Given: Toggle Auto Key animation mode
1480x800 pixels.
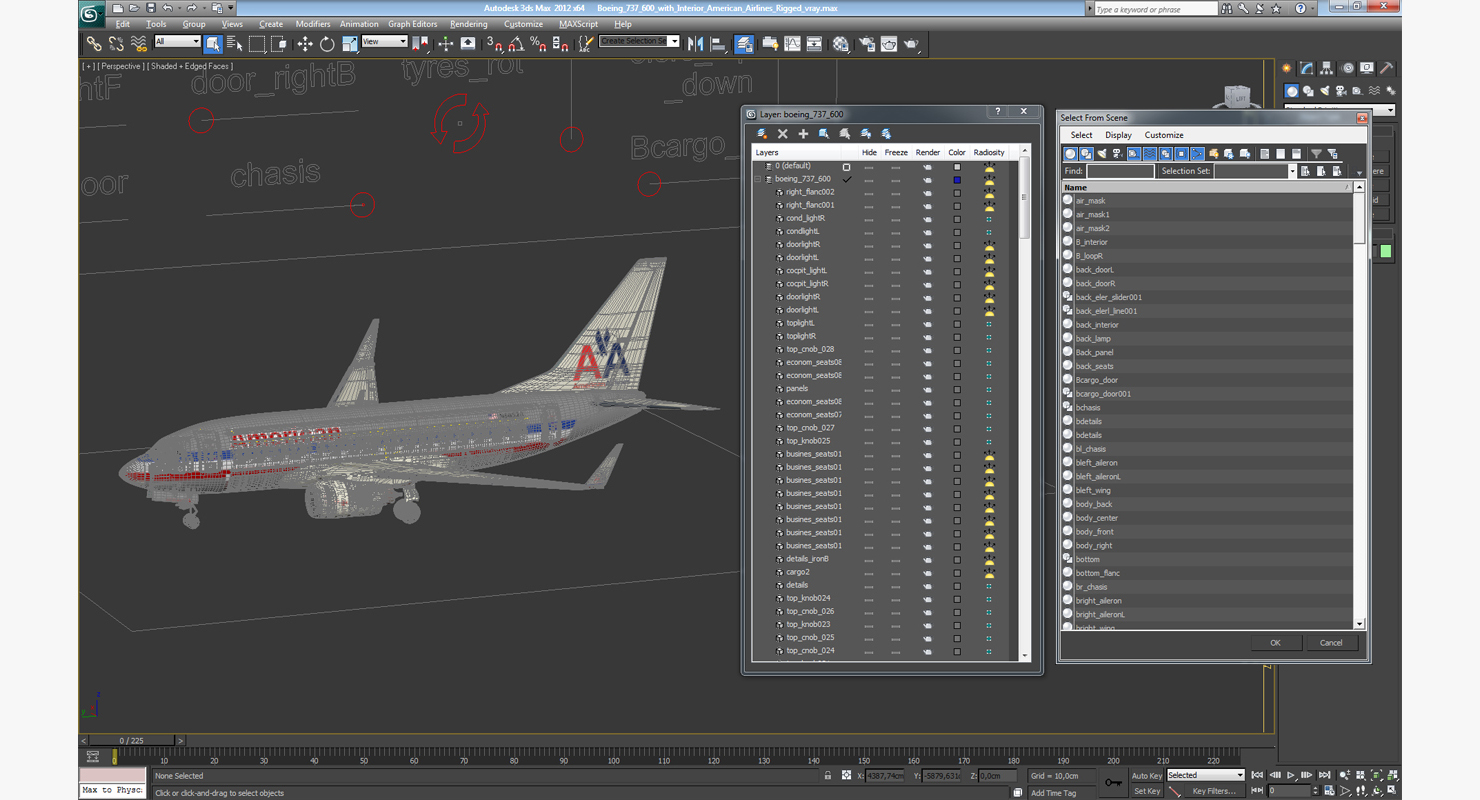Looking at the screenshot, I should [1146, 776].
